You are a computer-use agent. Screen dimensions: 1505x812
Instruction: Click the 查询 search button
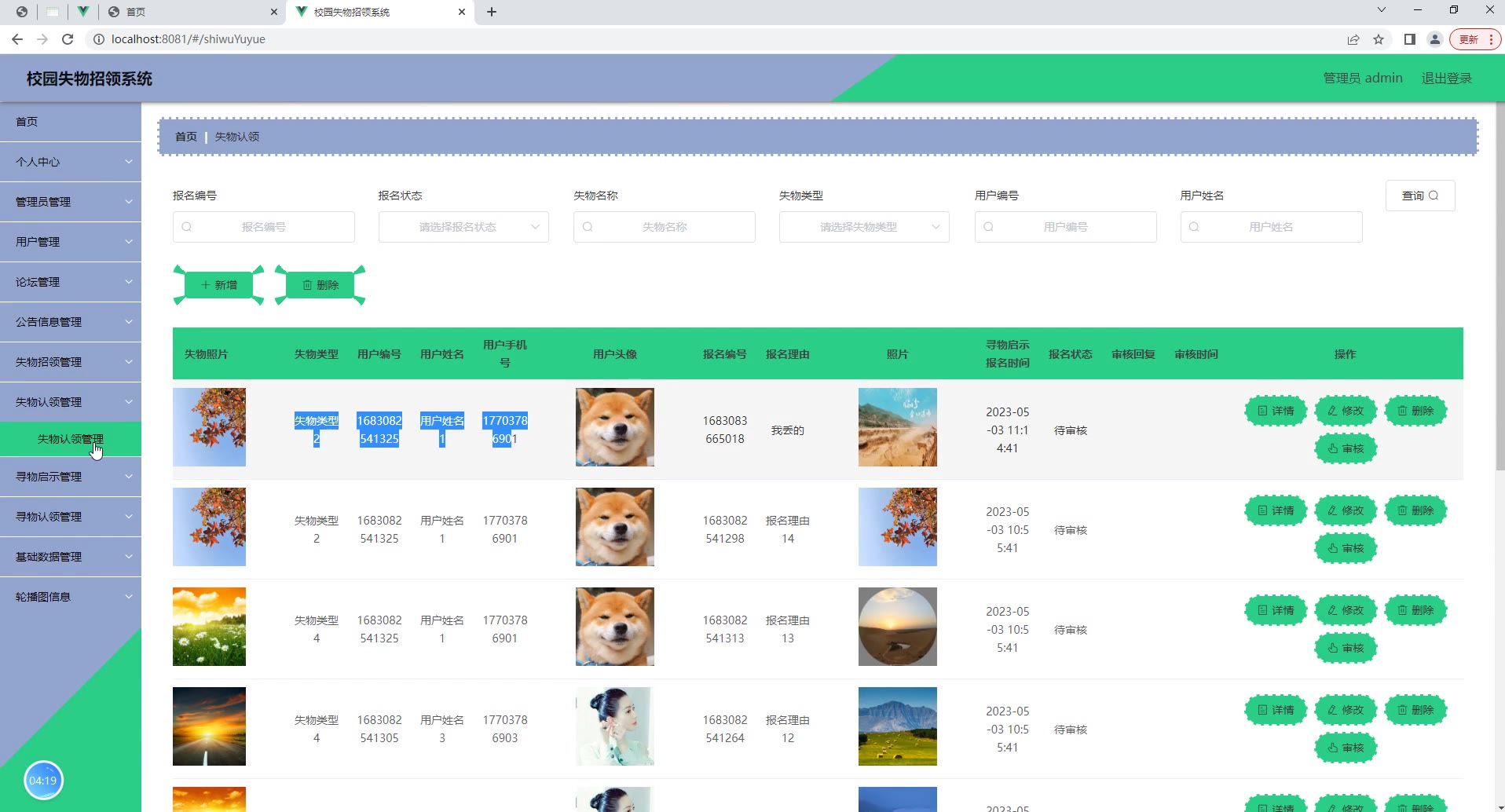coord(1420,196)
